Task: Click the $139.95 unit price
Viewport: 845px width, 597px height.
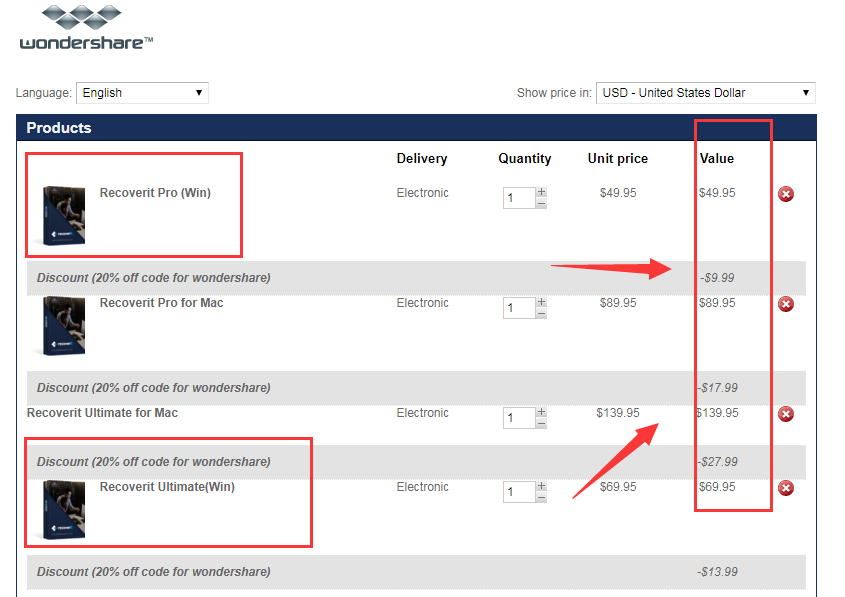Action: (x=618, y=413)
